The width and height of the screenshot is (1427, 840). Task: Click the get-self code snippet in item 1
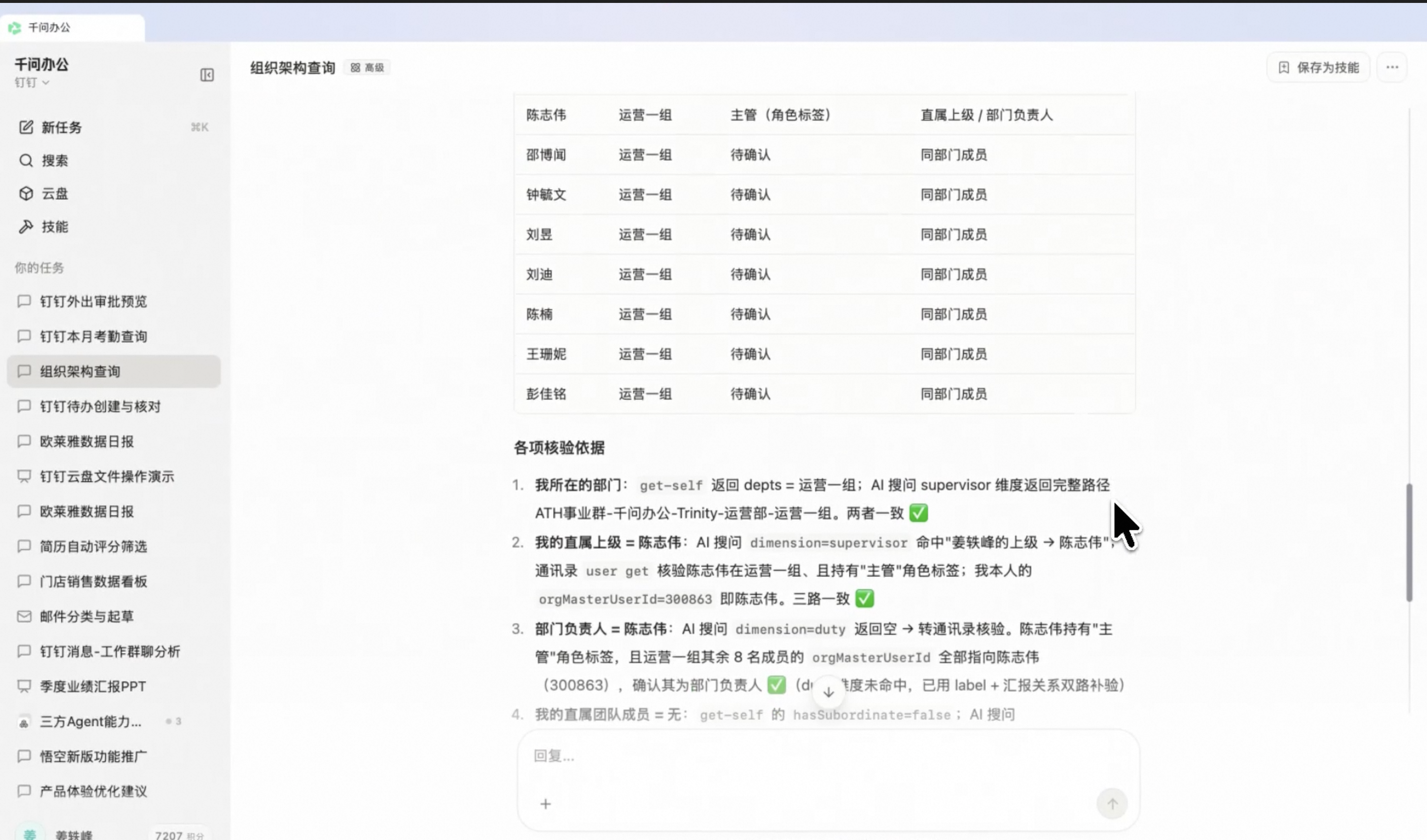tap(671, 485)
